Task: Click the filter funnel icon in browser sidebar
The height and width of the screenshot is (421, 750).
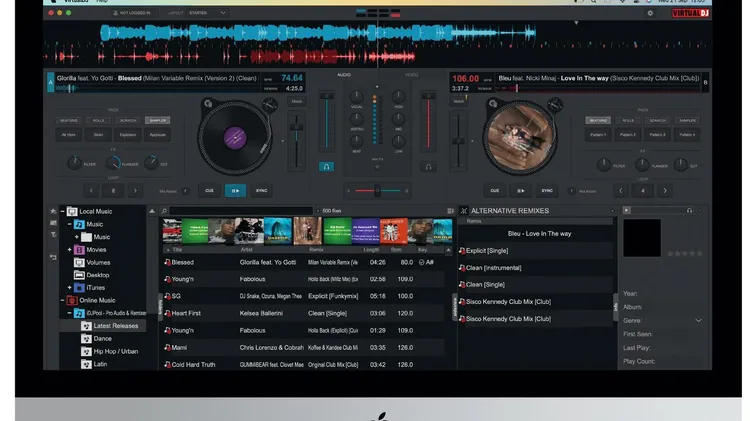Action: point(53,234)
